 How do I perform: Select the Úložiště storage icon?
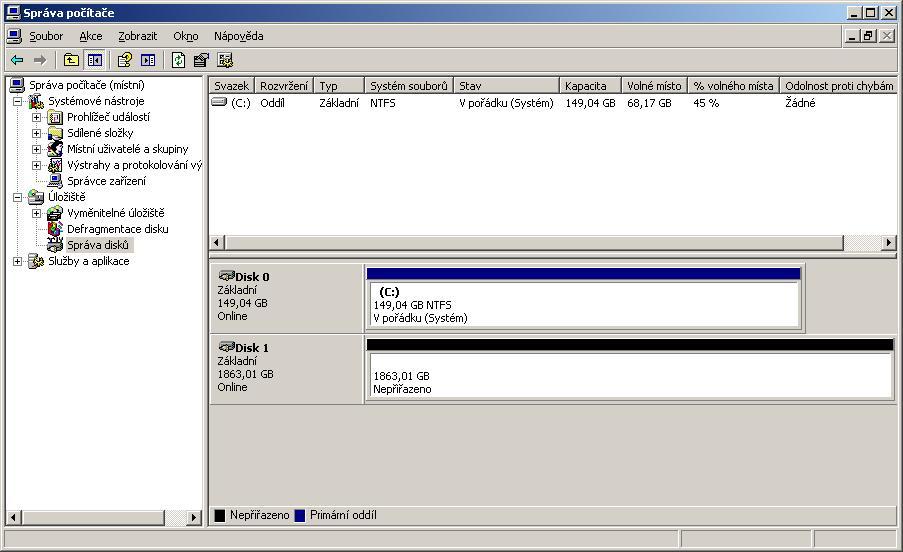coord(36,197)
